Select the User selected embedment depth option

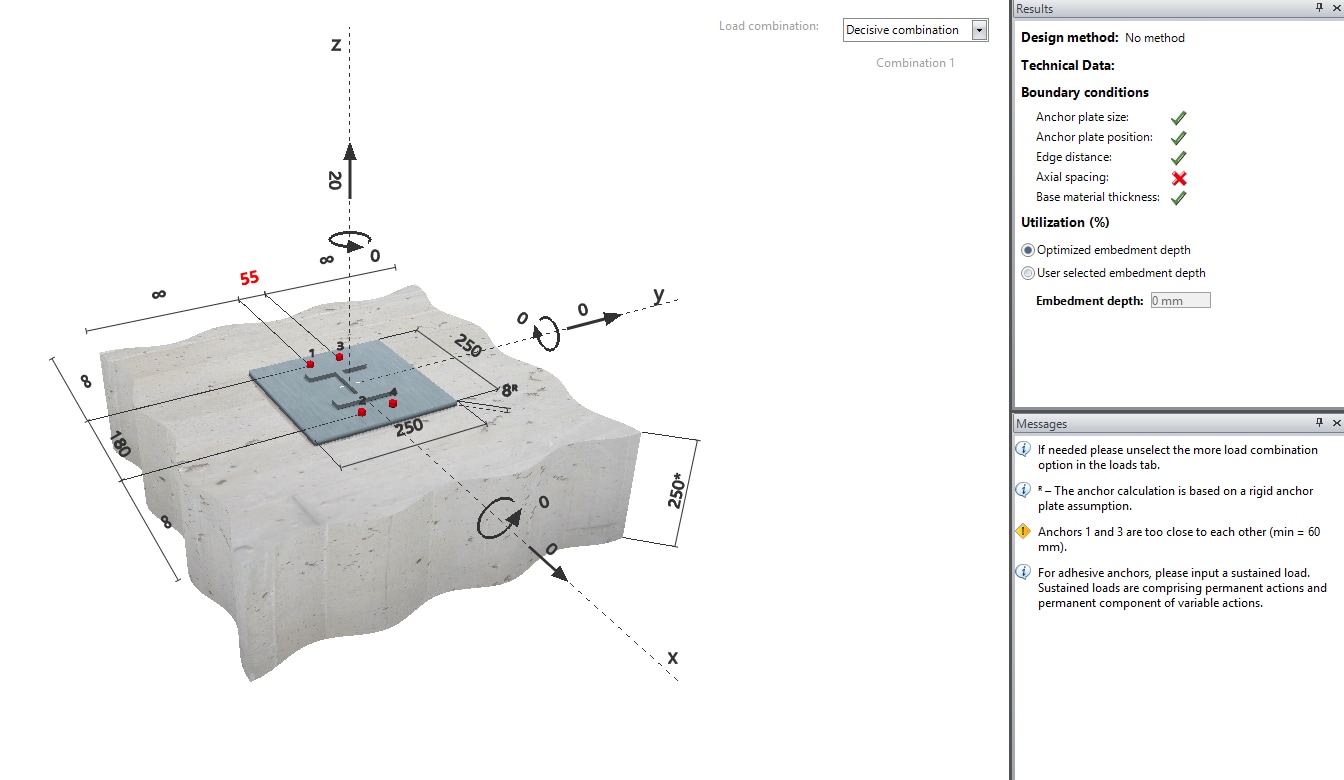pos(1027,272)
